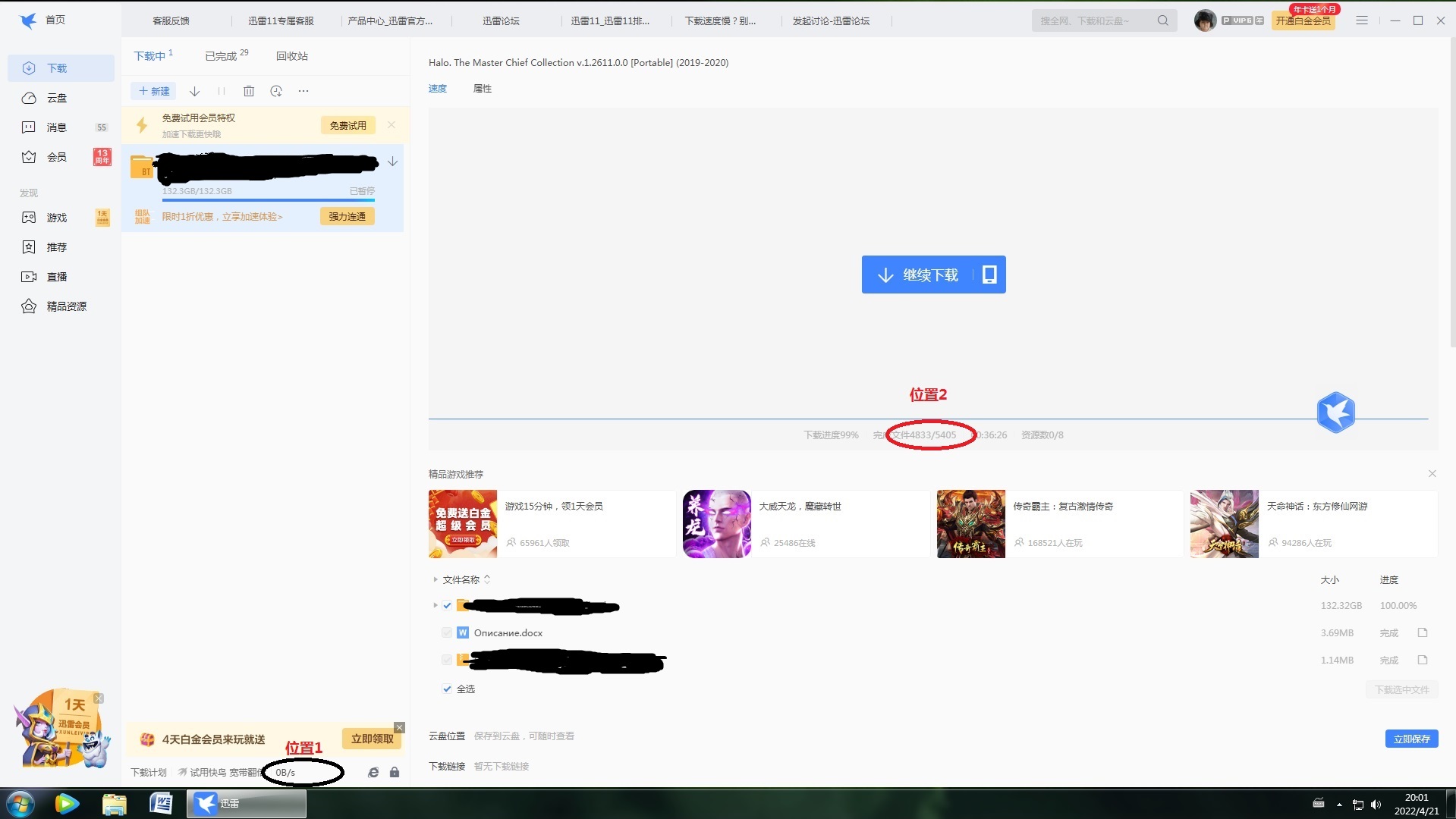Open the trash/delete icon in the toolbar
The width and height of the screenshot is (1456, 819).
[x=249, y=91]
